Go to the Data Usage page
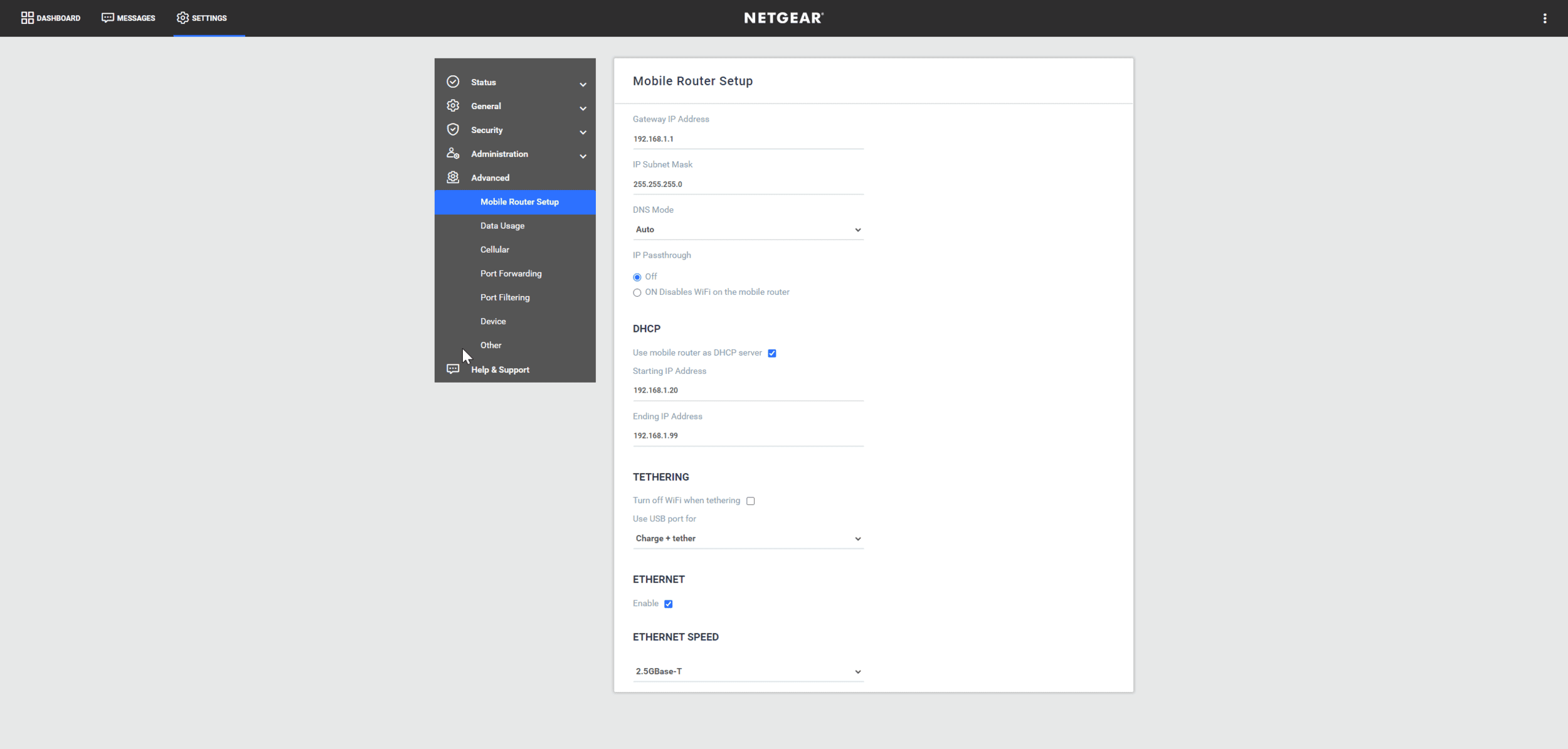Image resolution: width=1568 pixels, height=749 pixels. tap(502, 226)
